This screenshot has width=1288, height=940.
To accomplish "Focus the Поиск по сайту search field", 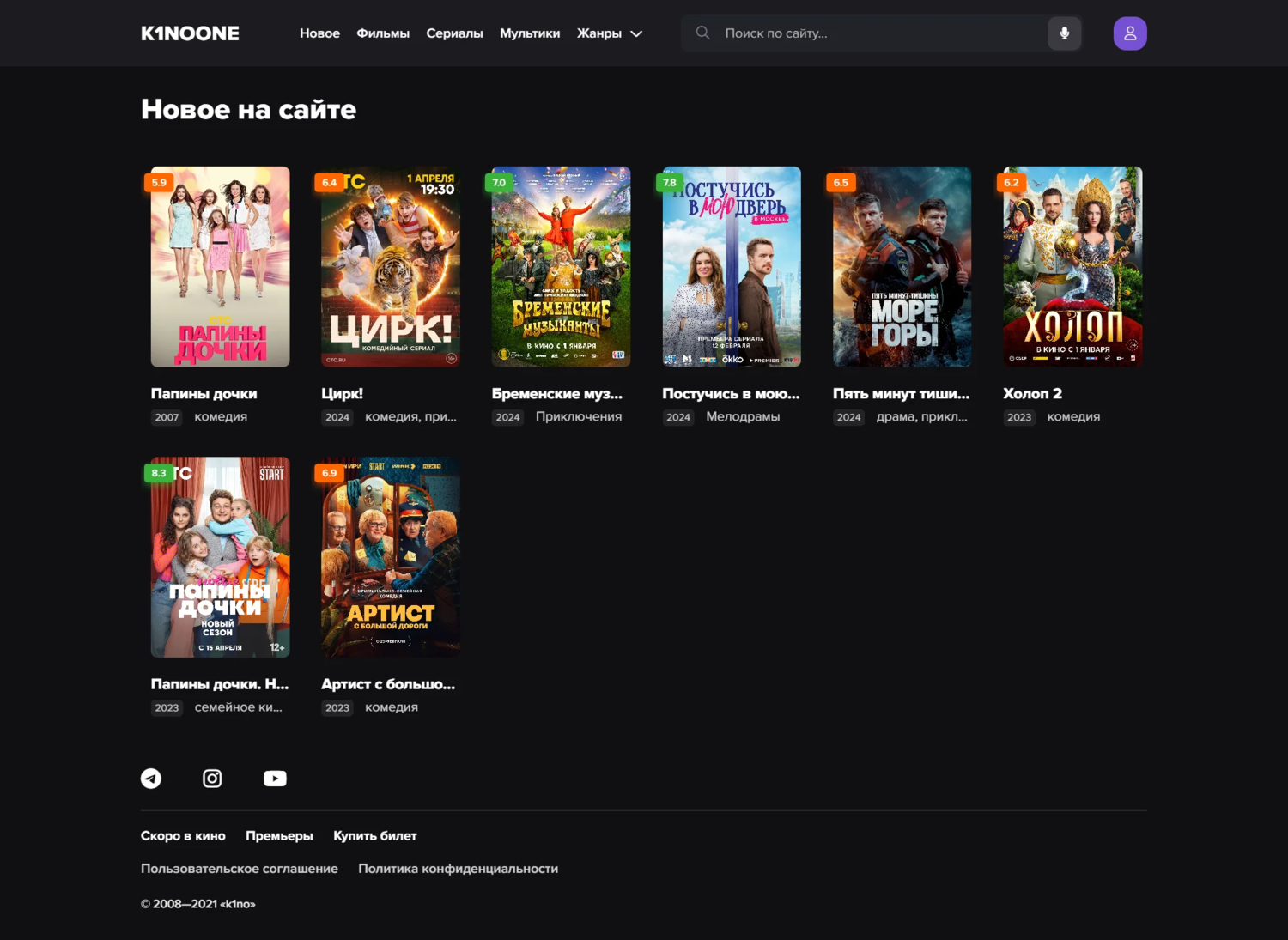I will pyautogui.click(x=881, y=33).
